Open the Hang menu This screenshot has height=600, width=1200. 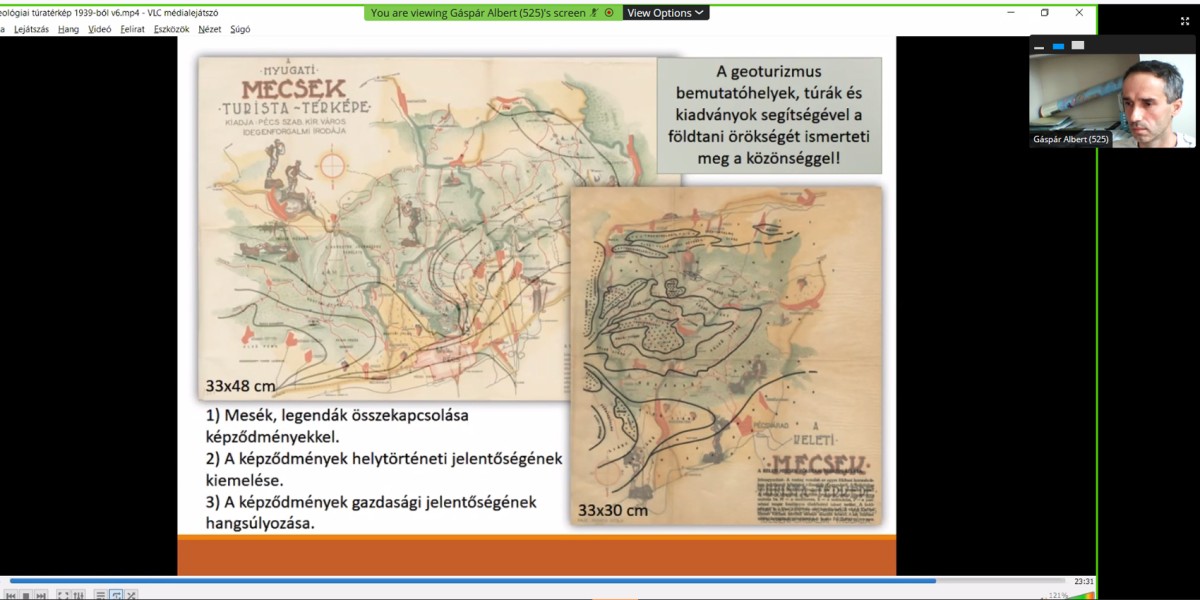(68, 29)
